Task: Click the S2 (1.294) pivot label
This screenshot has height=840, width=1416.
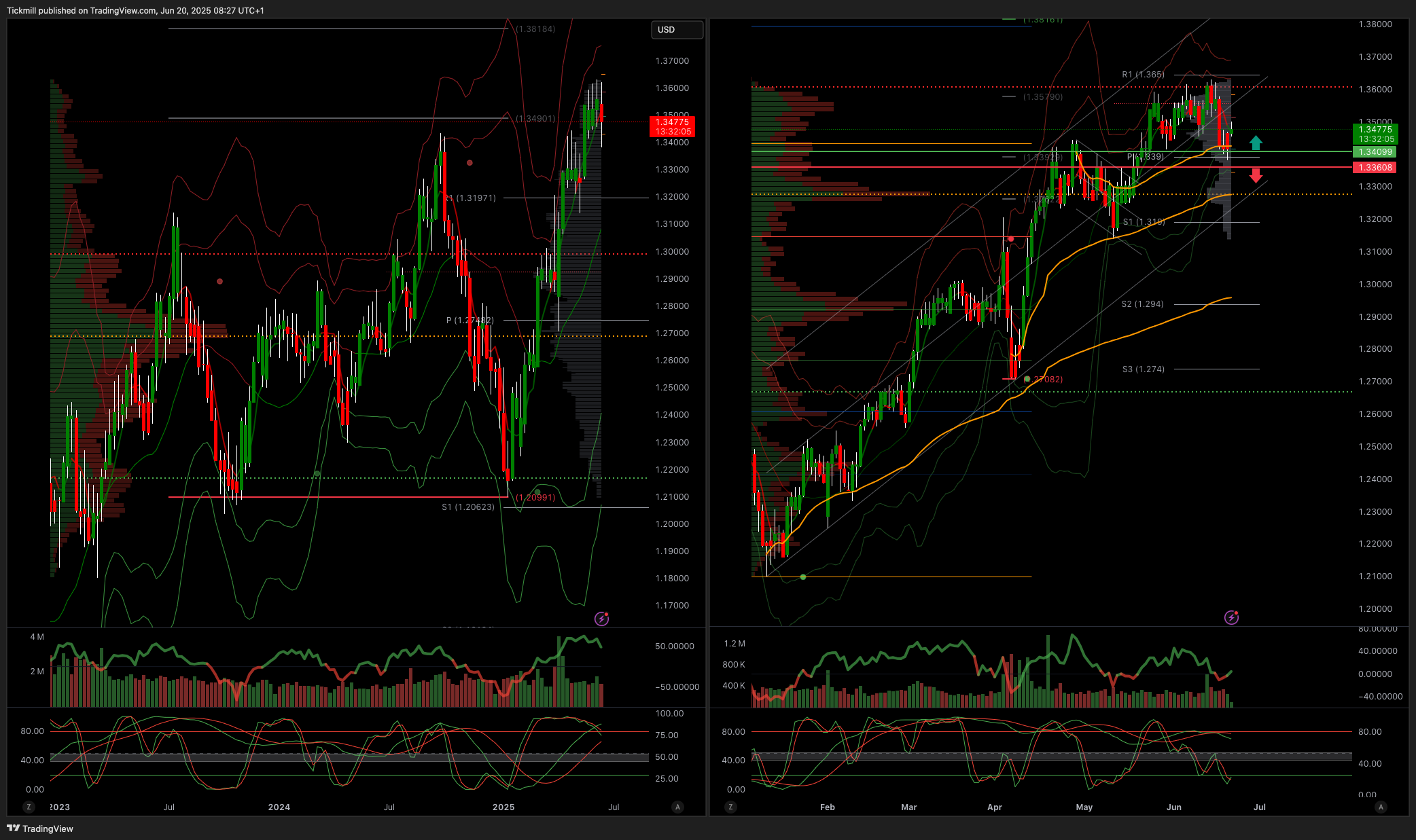Action: 1143,304
